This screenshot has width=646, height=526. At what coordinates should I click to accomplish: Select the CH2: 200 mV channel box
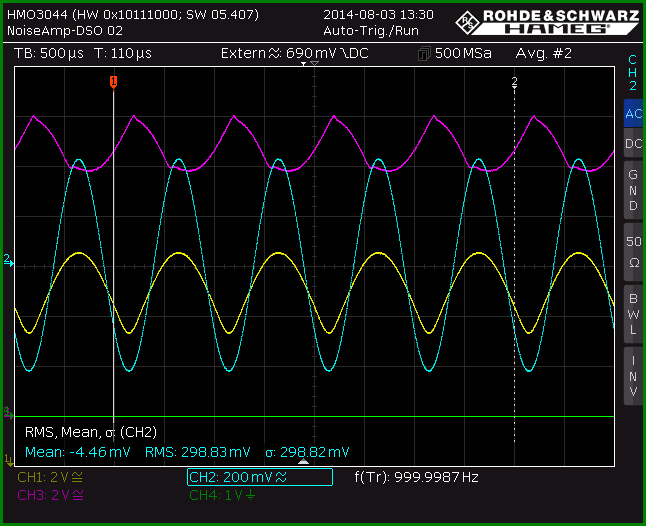pos(260,477)
